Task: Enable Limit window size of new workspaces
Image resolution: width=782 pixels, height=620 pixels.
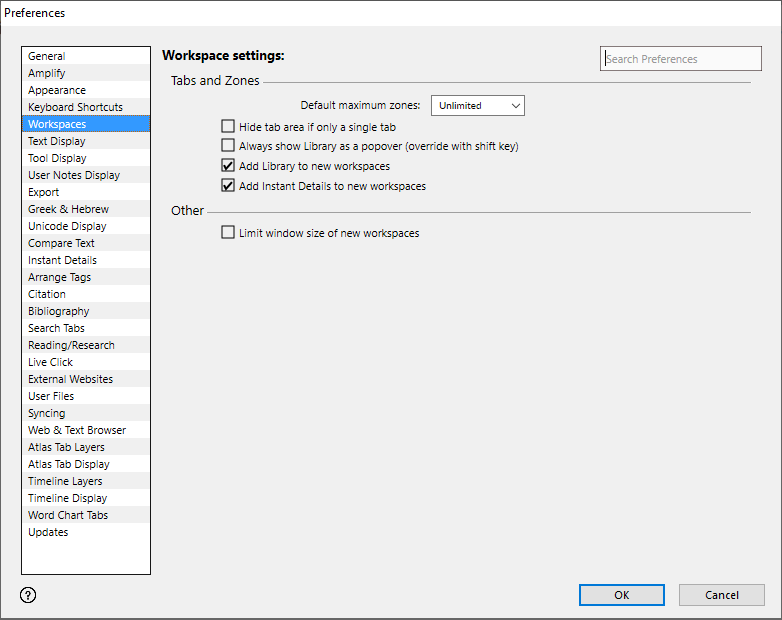Action: (x=228, y=233)
